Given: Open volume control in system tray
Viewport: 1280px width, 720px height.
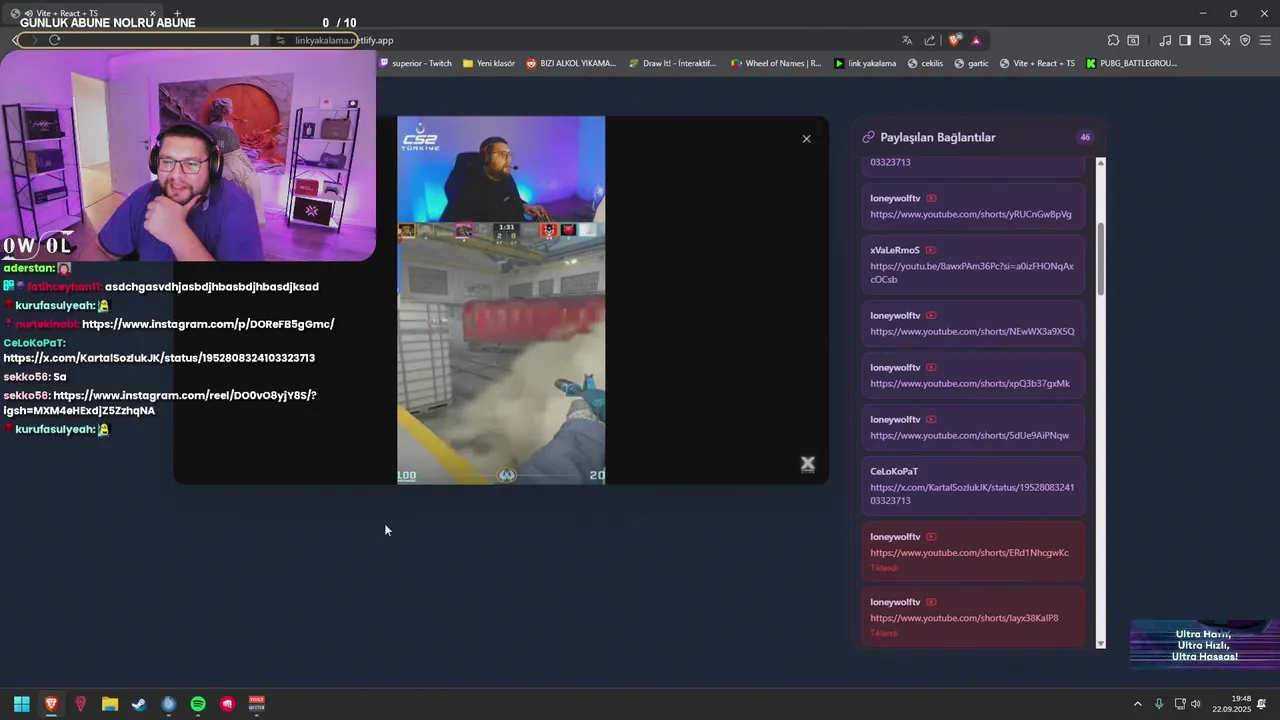Looking at the screenshot, I should [1195, 704].
